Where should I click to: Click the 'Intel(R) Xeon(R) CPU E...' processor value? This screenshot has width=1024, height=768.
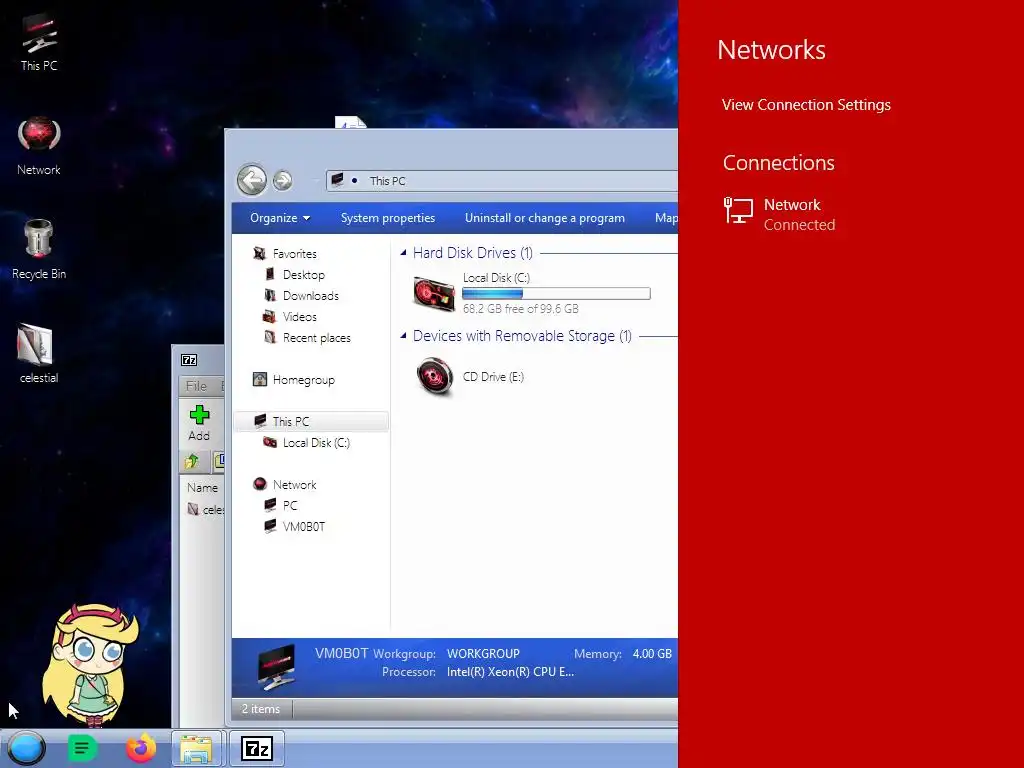tap(510, 672)
